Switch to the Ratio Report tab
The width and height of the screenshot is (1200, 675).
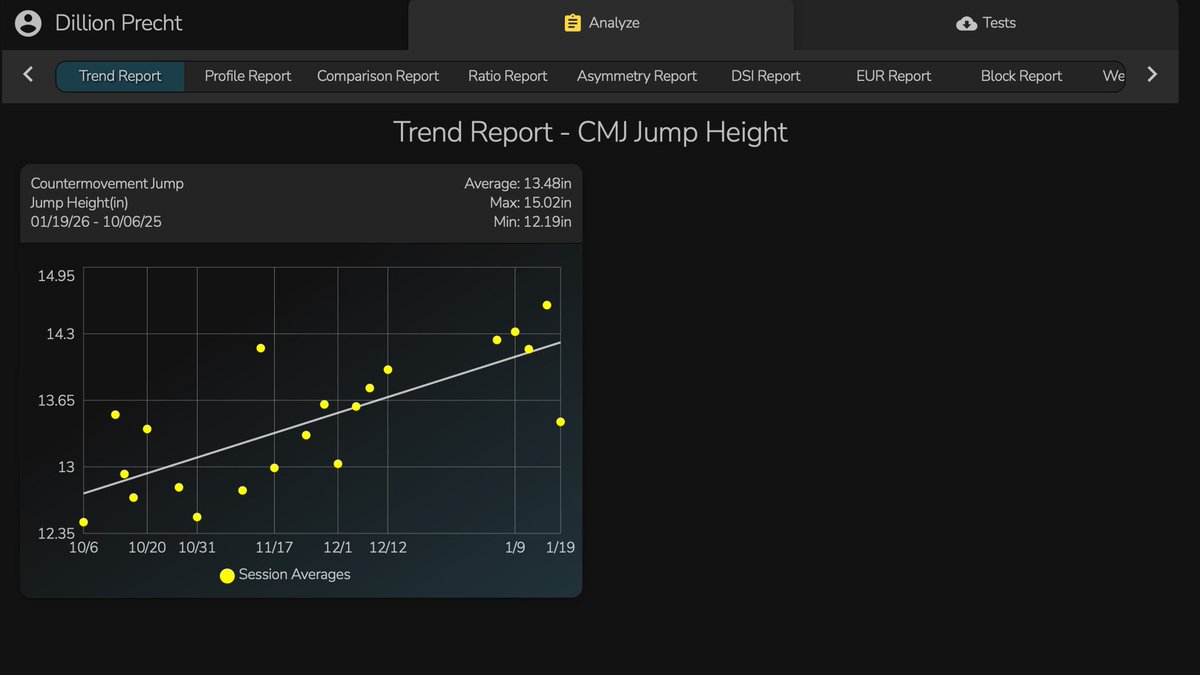click(x=508, y=76)
